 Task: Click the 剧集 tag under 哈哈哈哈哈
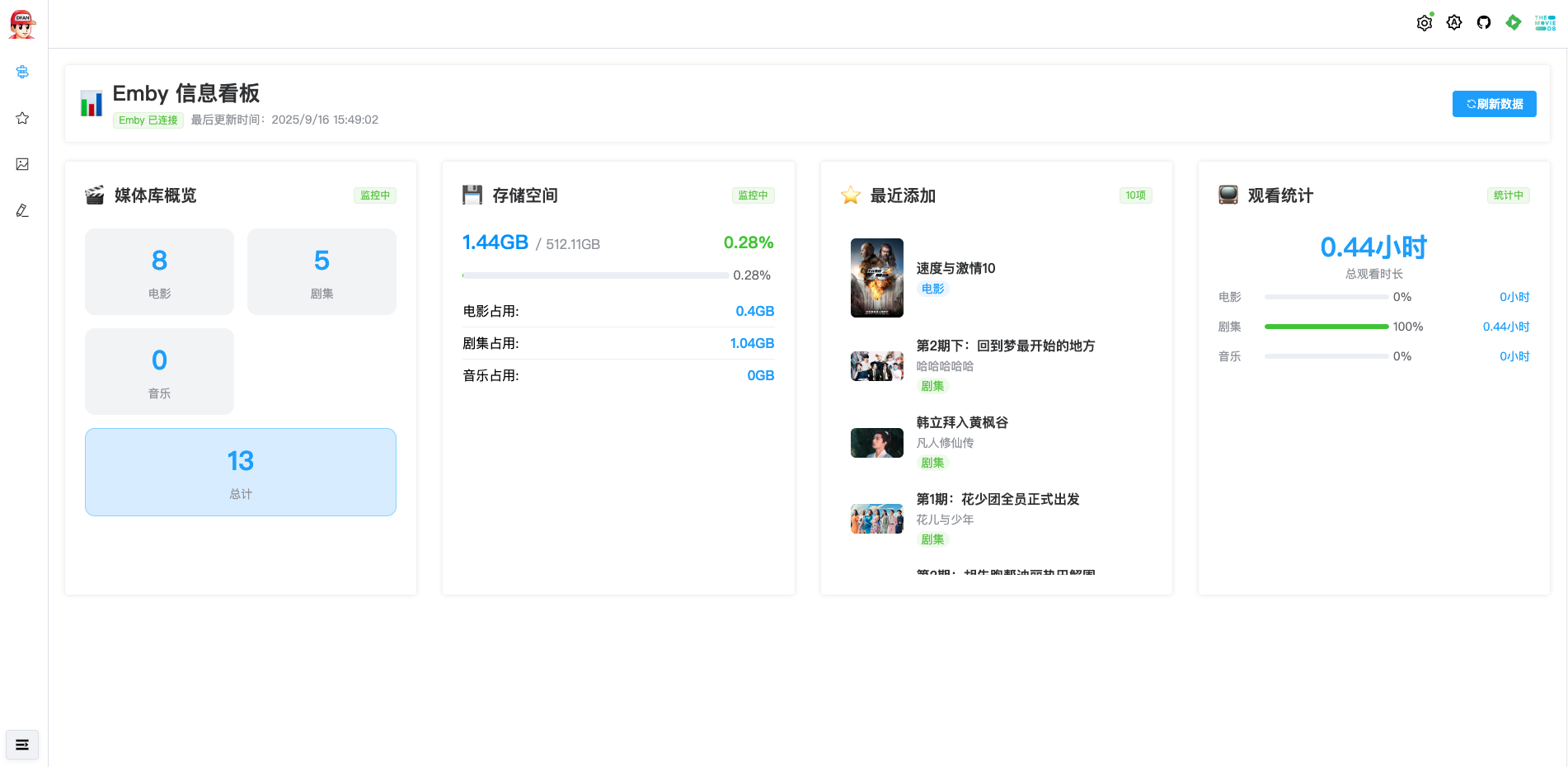(933, 386)
